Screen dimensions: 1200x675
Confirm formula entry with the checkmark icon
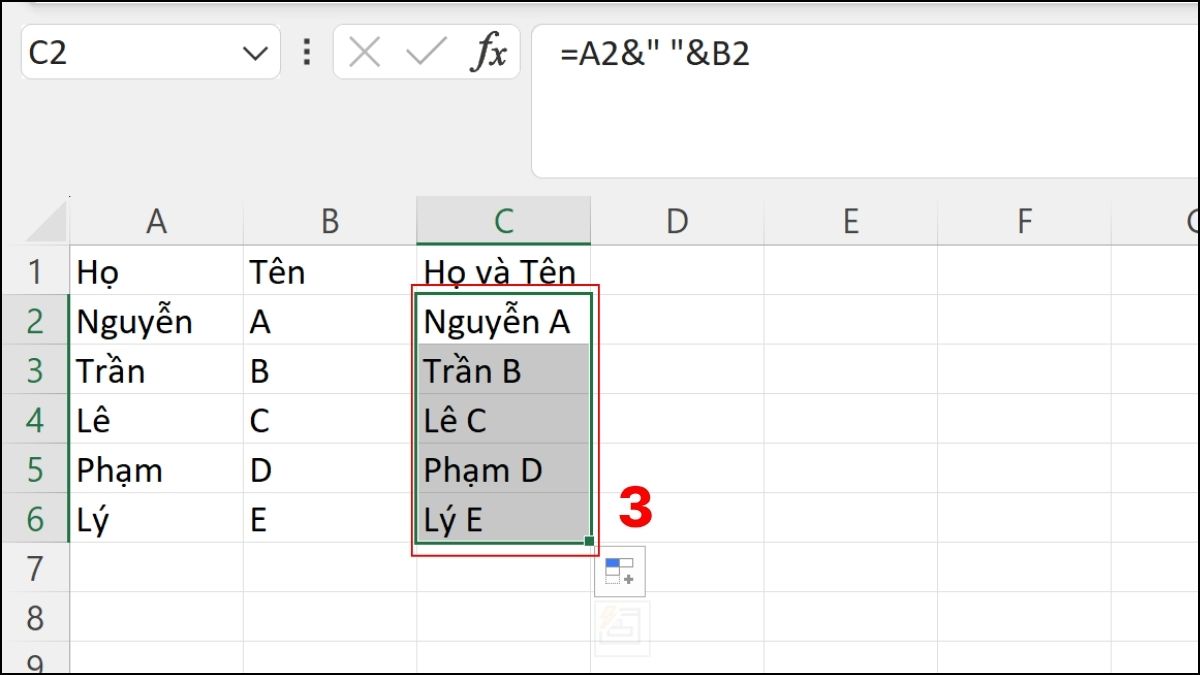pyautogui.click(x=425, y=53)
